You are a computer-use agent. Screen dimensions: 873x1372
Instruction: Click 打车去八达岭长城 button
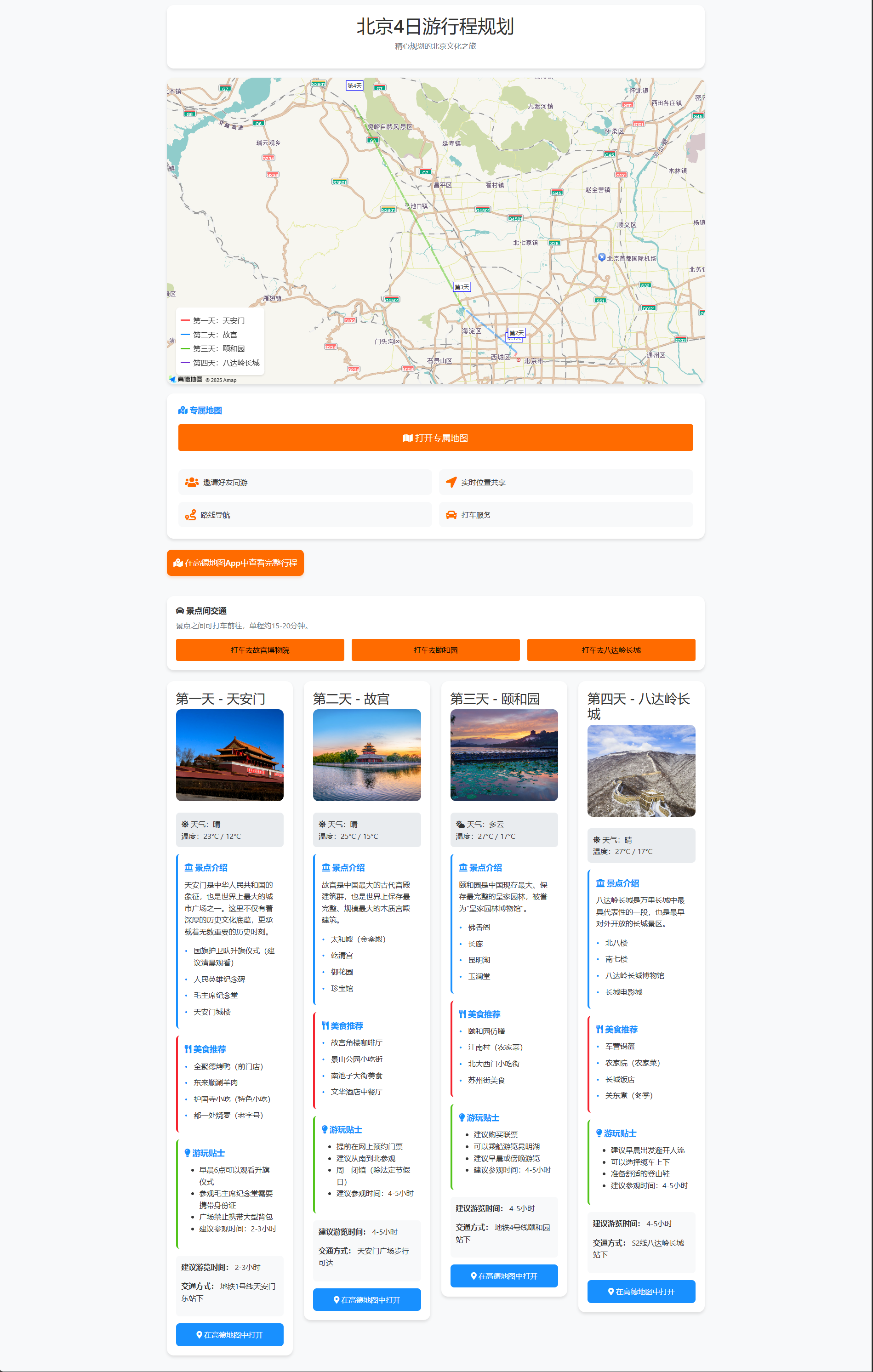611,650
